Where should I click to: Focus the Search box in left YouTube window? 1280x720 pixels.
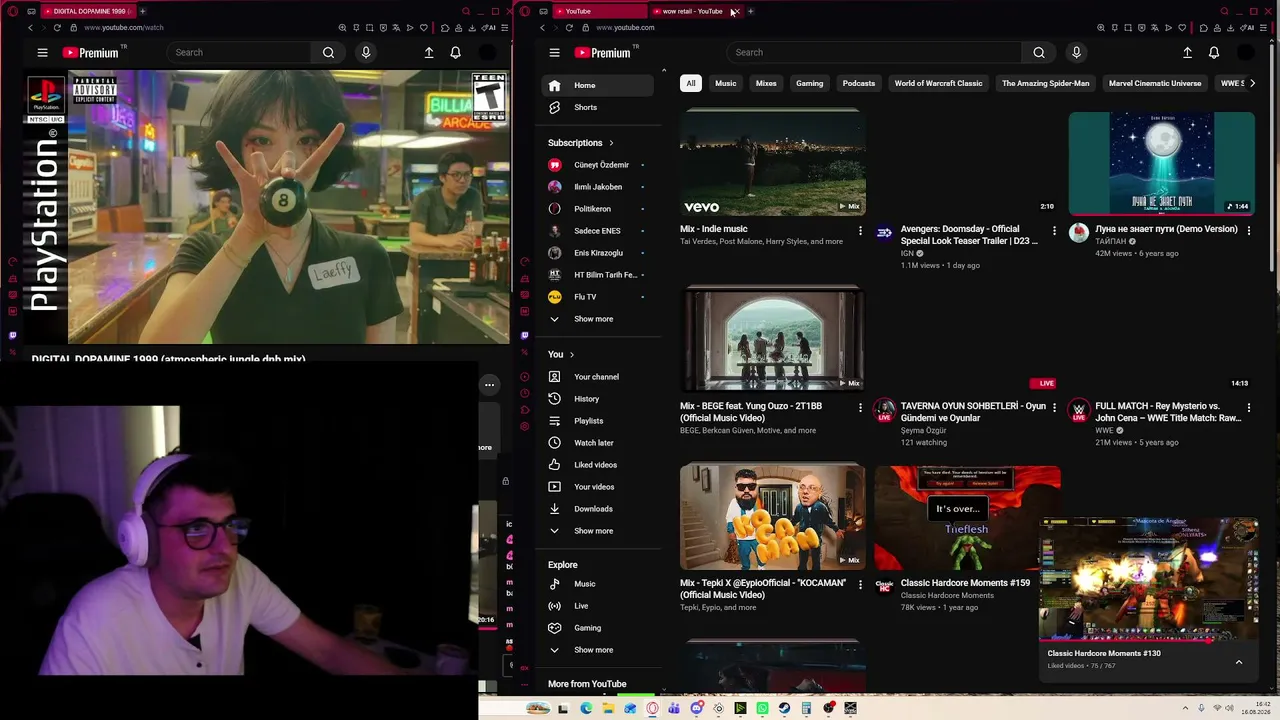(239, 53)
